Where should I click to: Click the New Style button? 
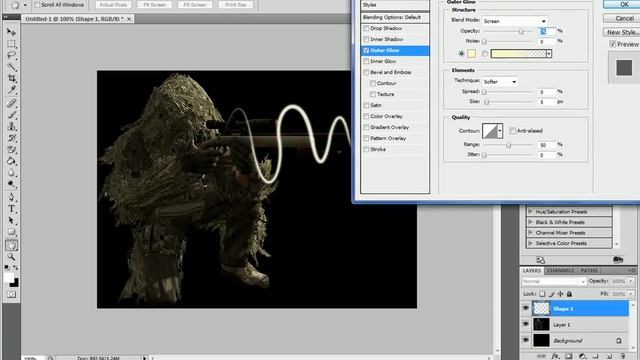[622, 32]
